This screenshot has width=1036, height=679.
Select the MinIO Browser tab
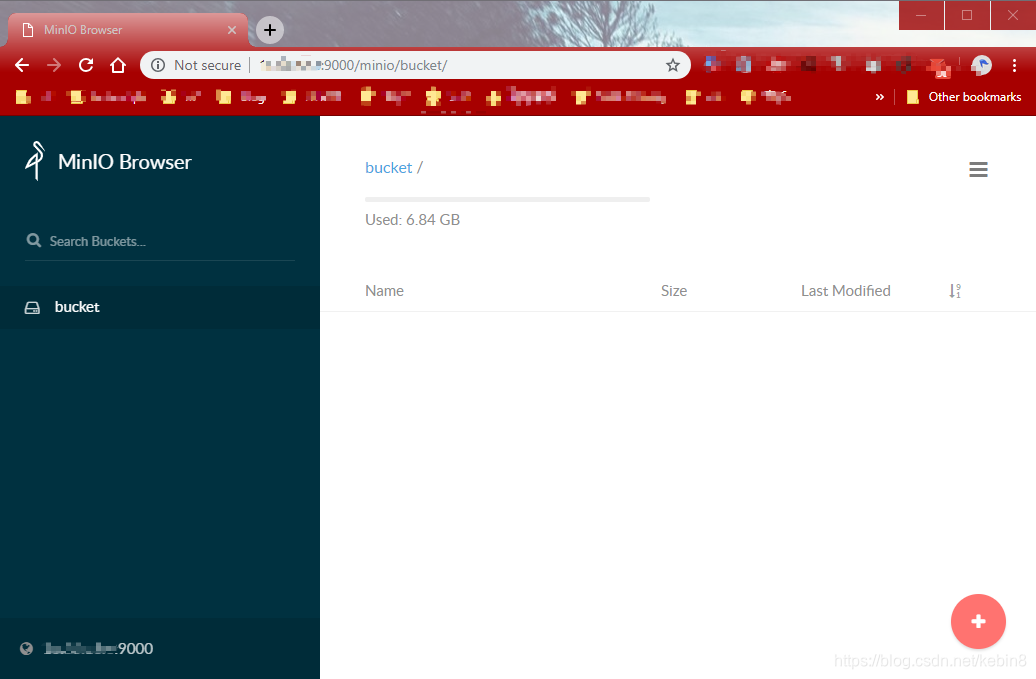pyautogui.click(x=128, y=30)
